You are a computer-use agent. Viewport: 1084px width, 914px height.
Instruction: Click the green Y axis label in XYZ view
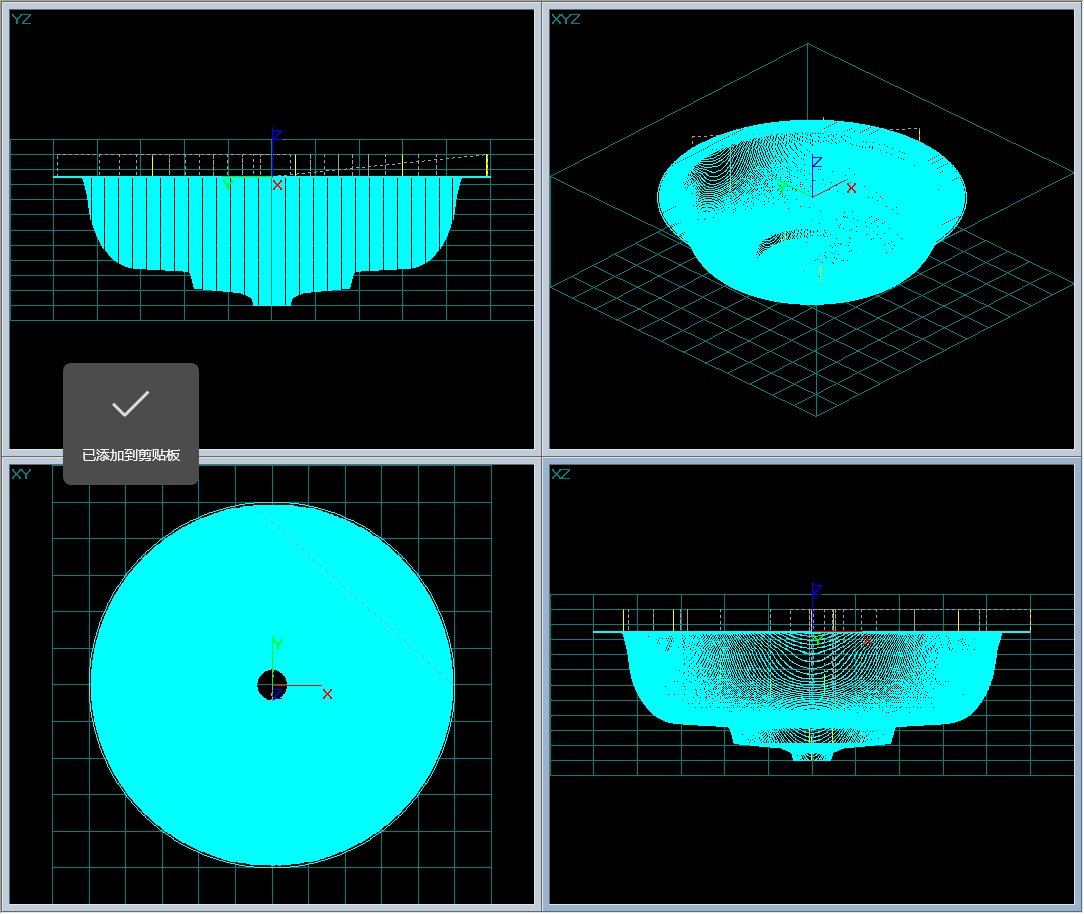(781, 187)
